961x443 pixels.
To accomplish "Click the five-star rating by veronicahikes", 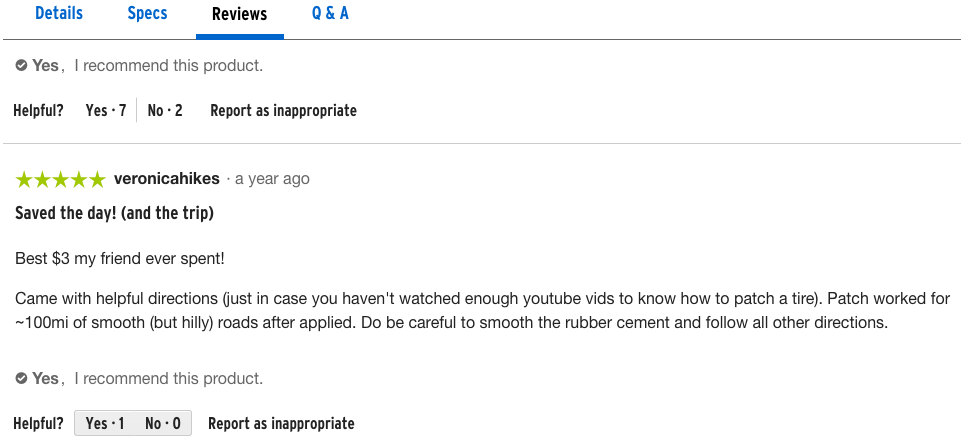I will point(60,180).
